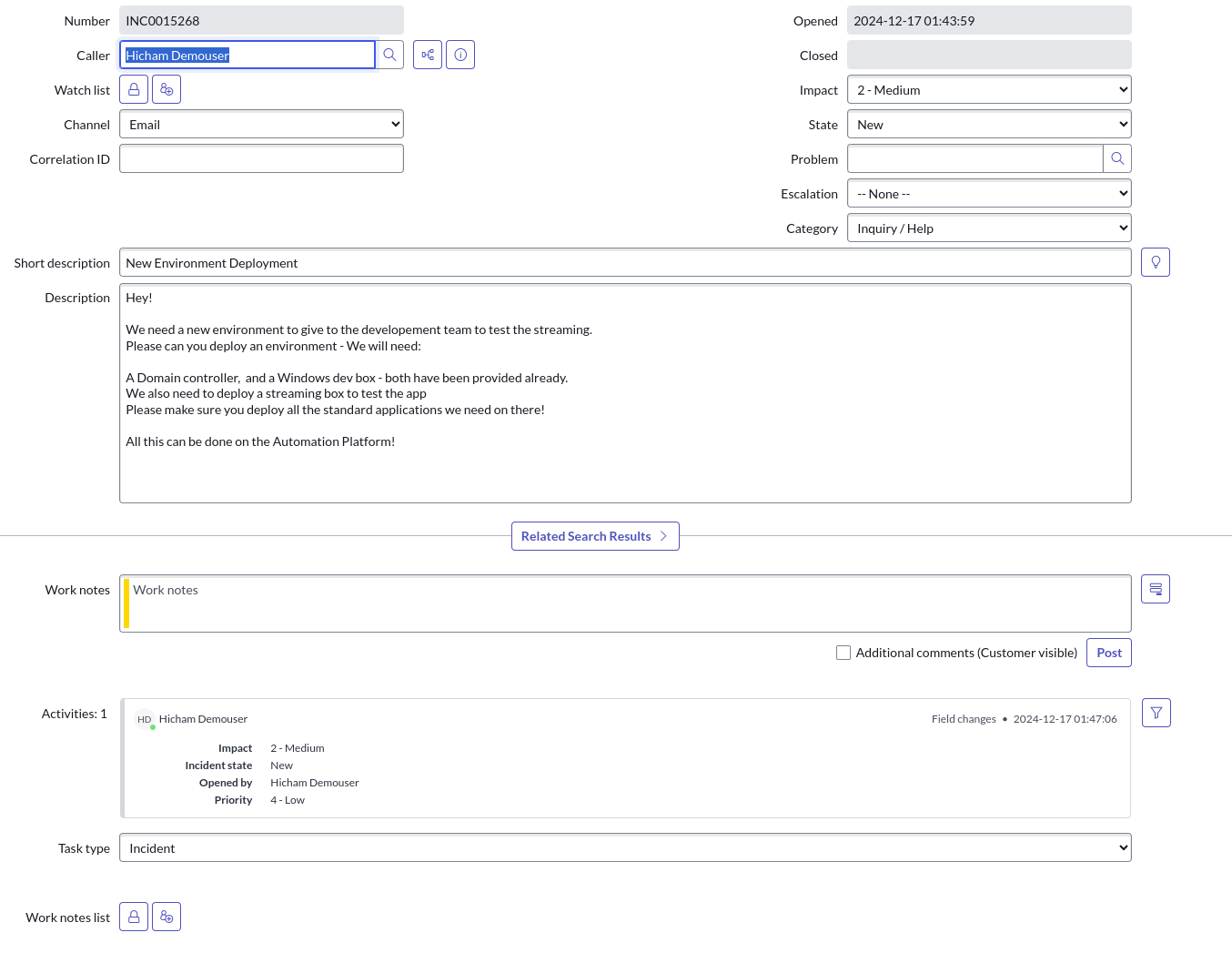The height and width of the screenshot is (953, 1232).
Task: Expand Related Search Results
Action: coord(595,536)
